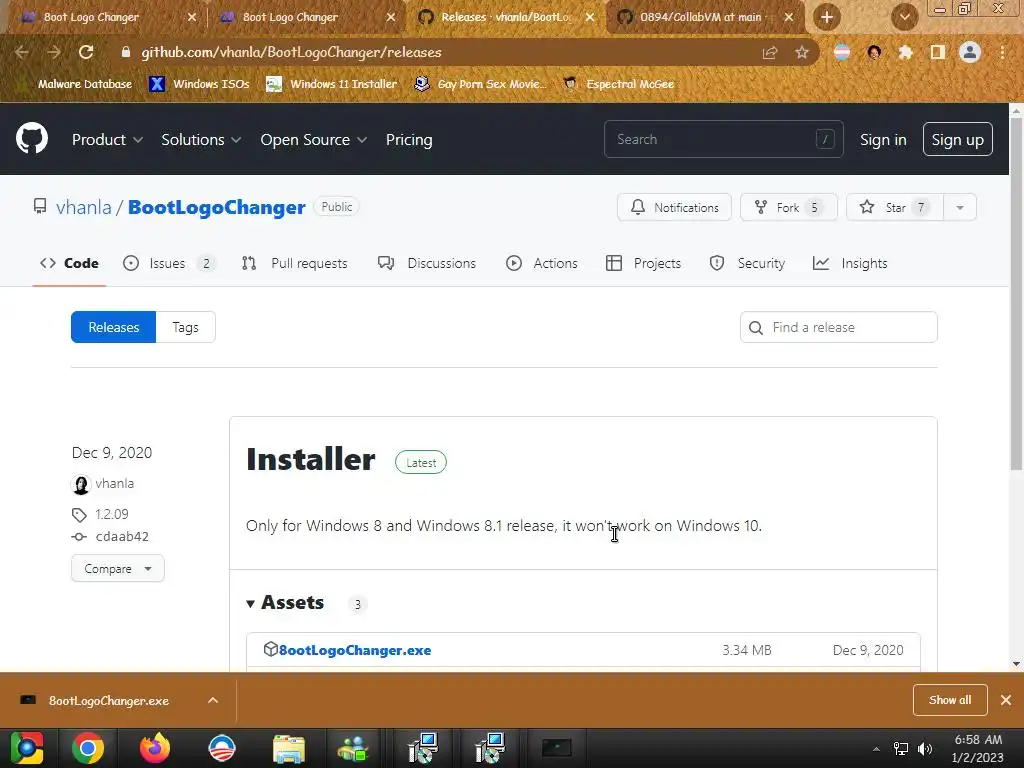Click the Show all downloads button
The width and height of the screenshot is (1024, 768).
pos(950,700)
